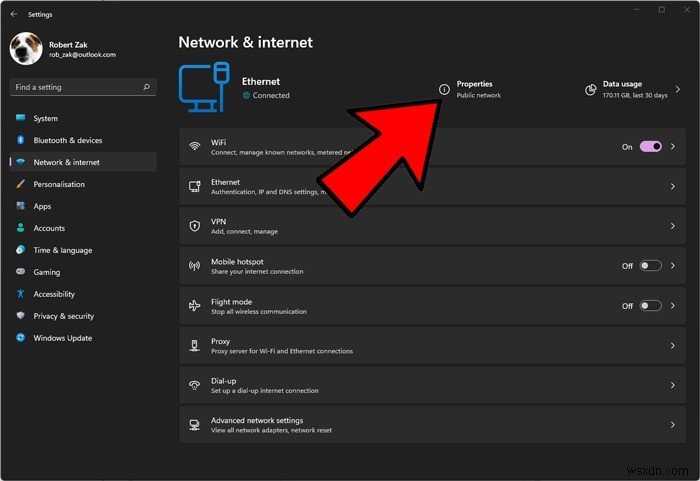Open Privacy & security shield icon
Image resolution: width=700 pixels, height=481 pixels.
[21, 315]
